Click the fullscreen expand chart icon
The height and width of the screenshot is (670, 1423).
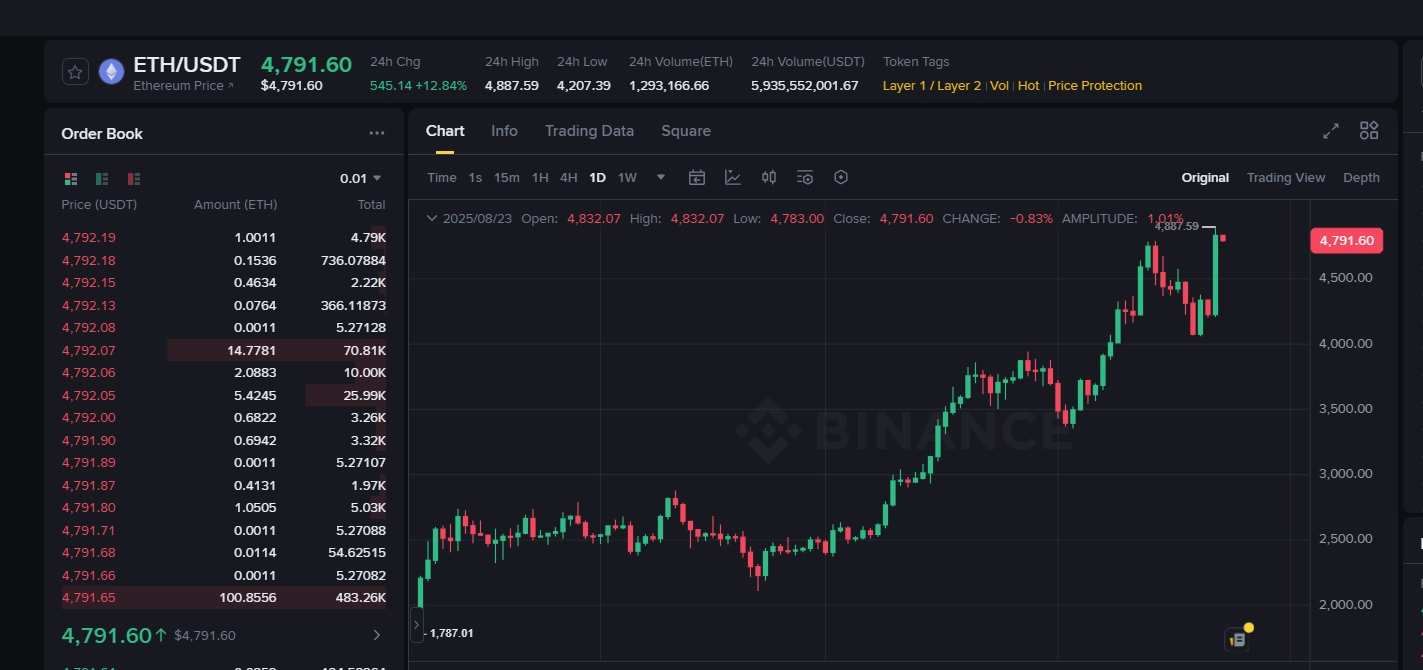pos(1330,130)
